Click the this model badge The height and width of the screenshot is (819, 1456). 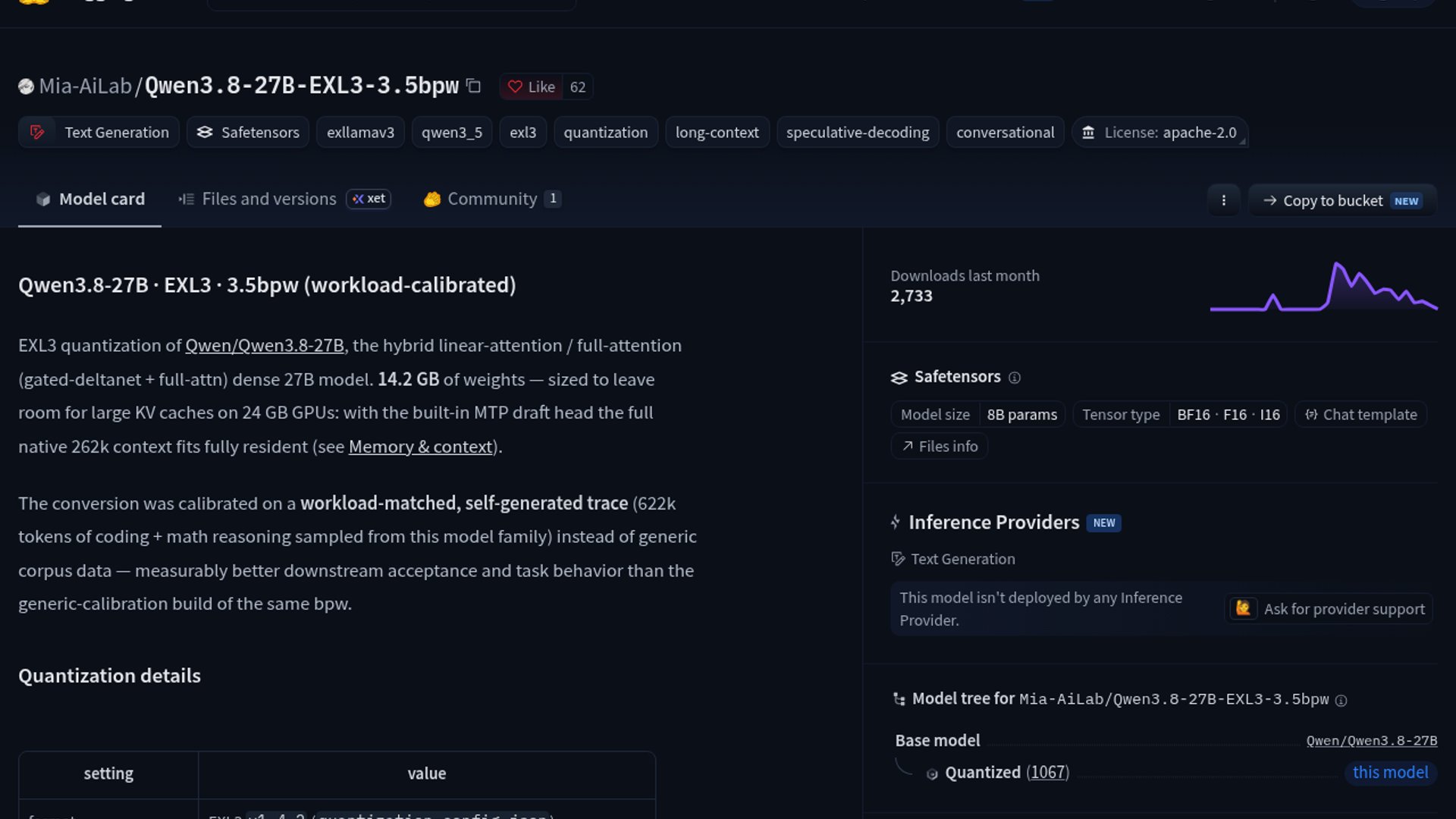point(1391,773)
